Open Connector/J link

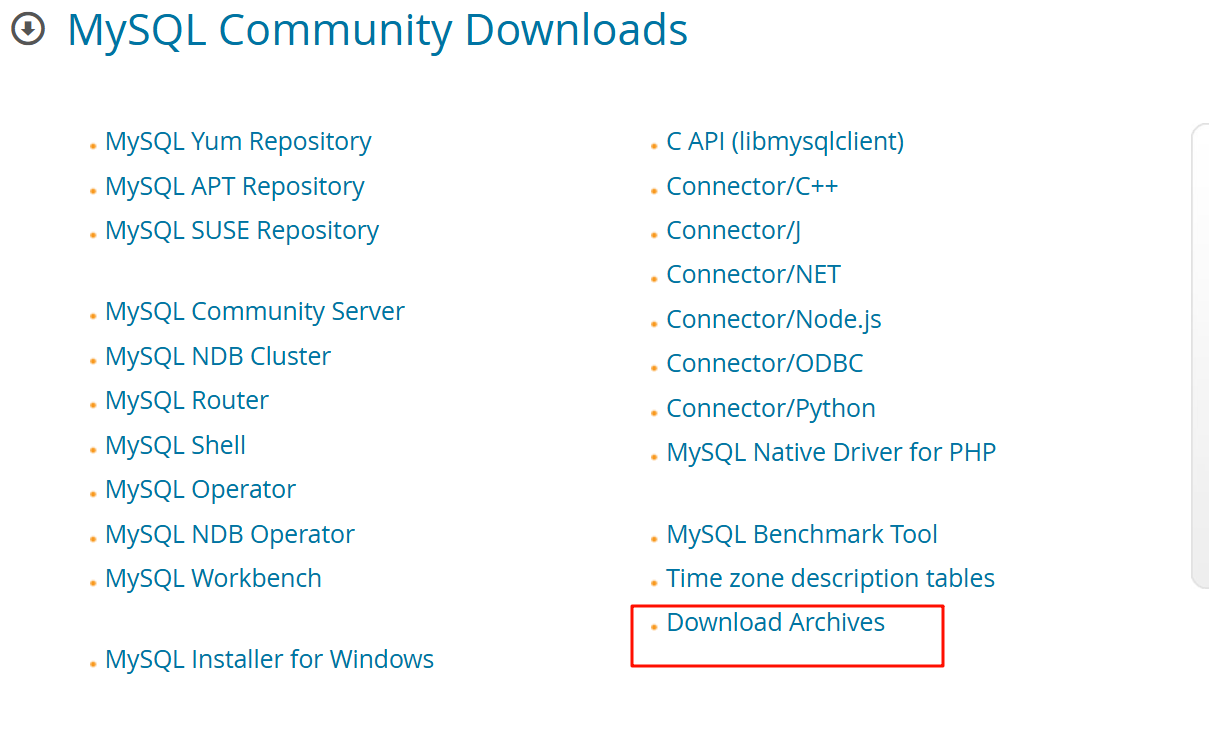733,231
